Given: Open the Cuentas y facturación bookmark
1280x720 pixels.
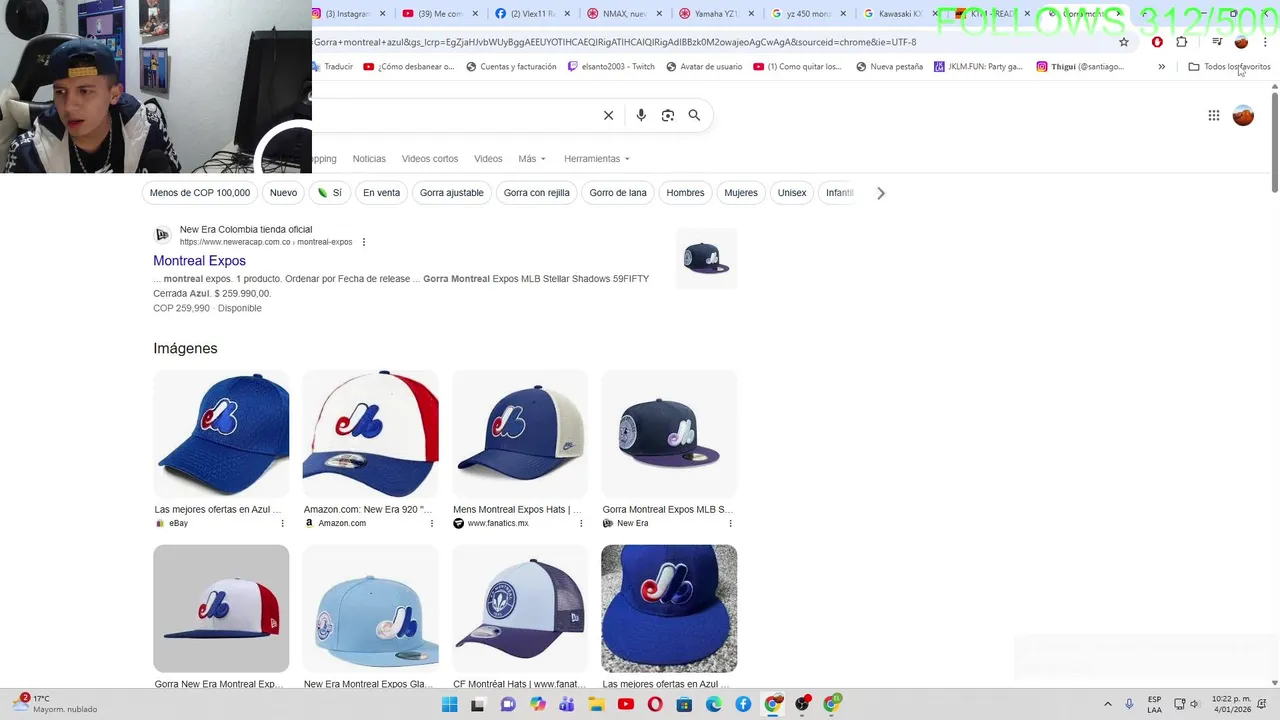Looking at the screenshot, I should [511, 67].
